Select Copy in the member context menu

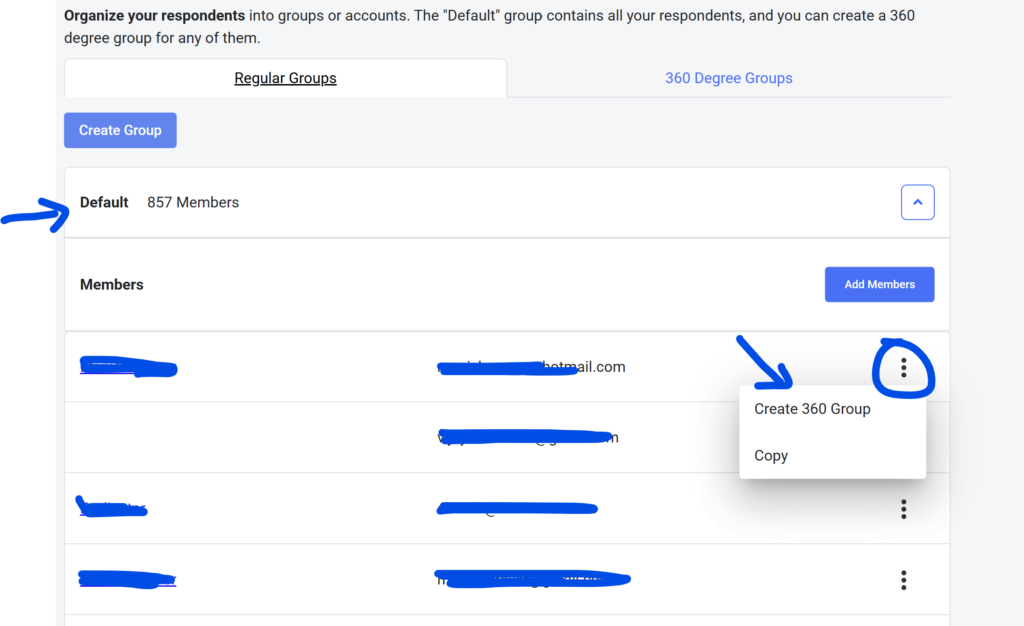771,456
